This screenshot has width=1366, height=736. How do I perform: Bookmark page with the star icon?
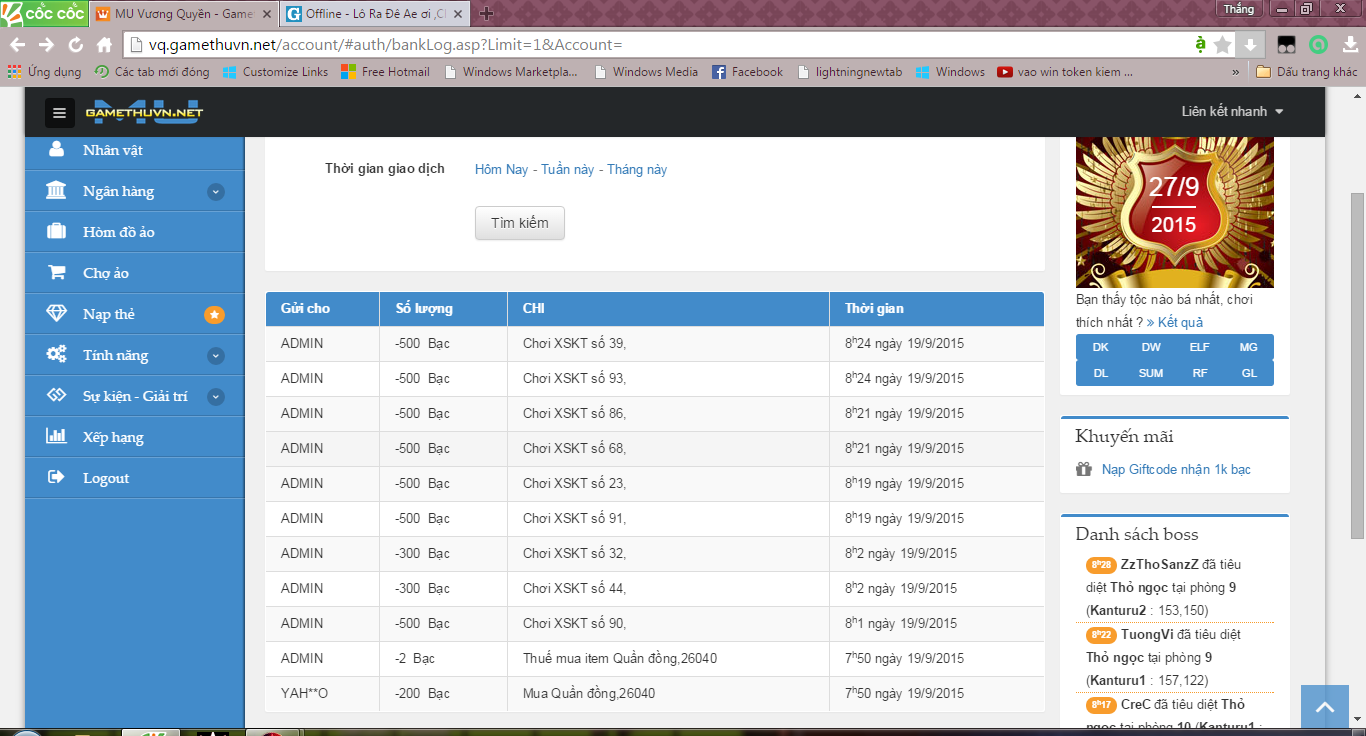[x=1222, y=45]
